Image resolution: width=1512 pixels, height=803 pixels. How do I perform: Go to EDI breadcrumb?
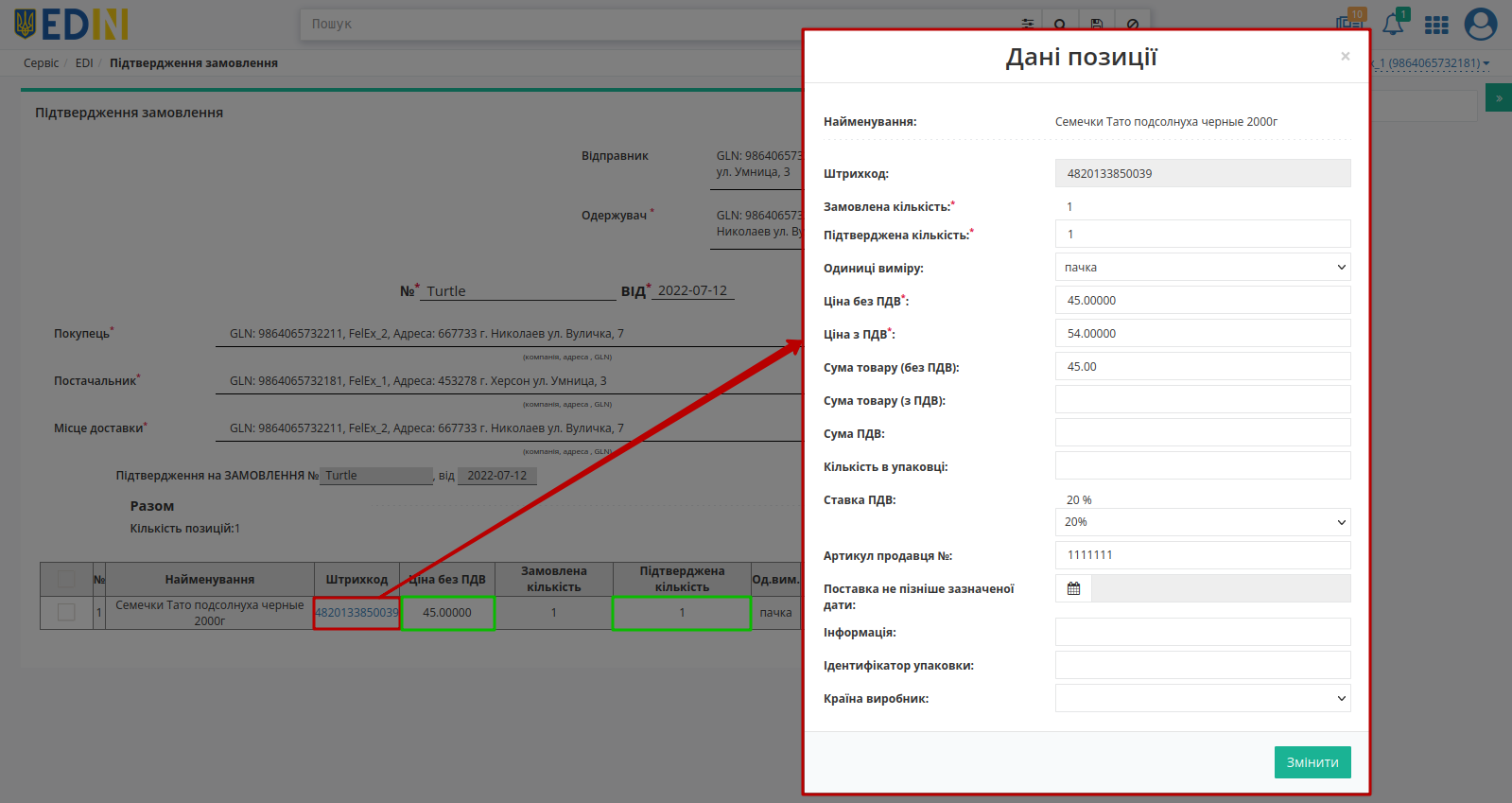[84, 63]
